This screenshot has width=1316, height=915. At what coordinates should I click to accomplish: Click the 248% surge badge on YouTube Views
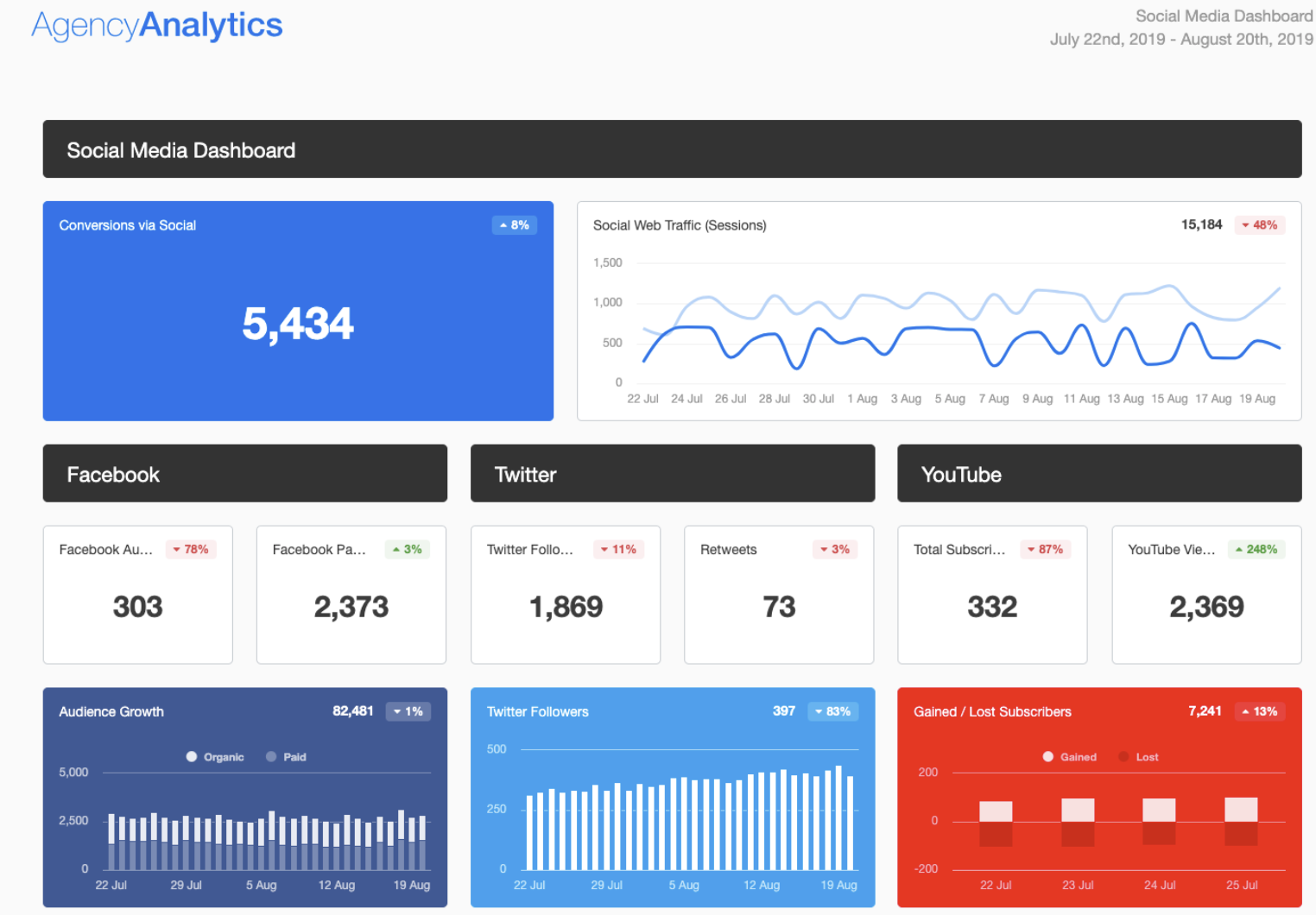(x=1256, y=549)
